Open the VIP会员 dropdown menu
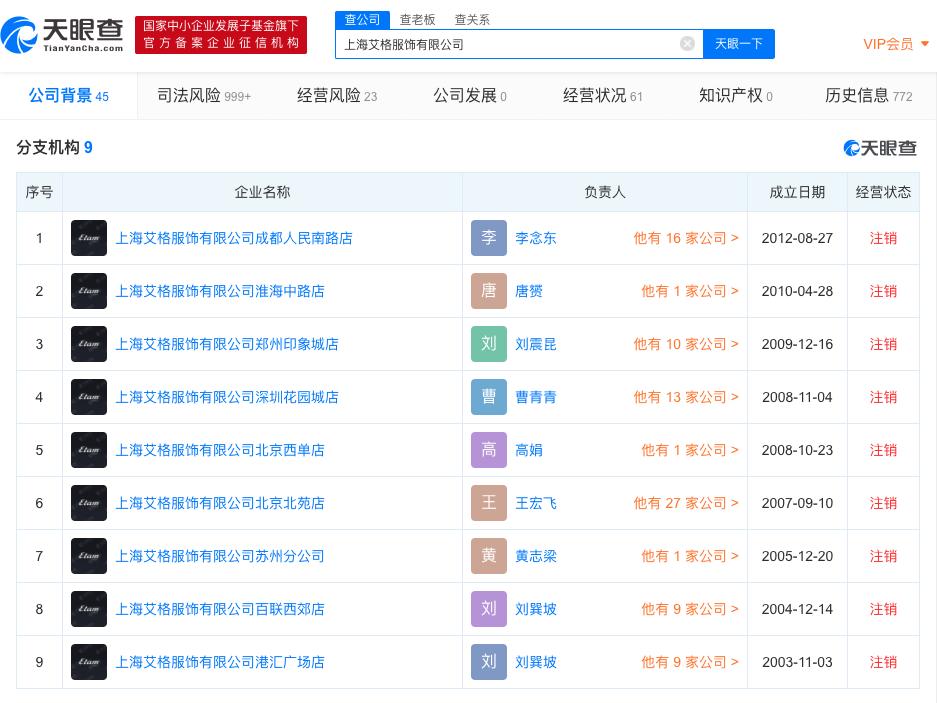Viewport: 937px width, 703px height. point(896,44)
